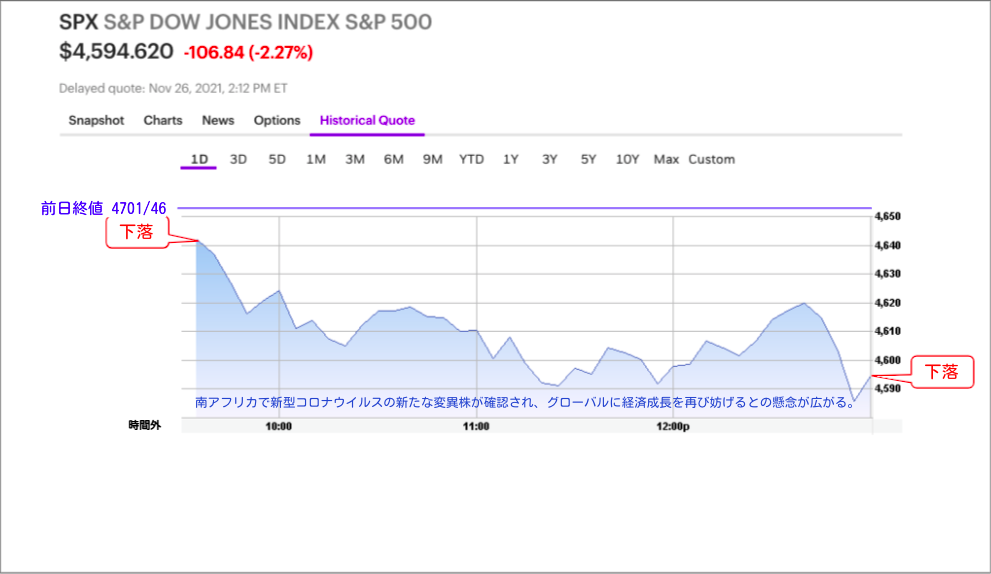Set chart range to 3M
The height and width of the screenshot is (574, 991).
click(x=355, y=159)
